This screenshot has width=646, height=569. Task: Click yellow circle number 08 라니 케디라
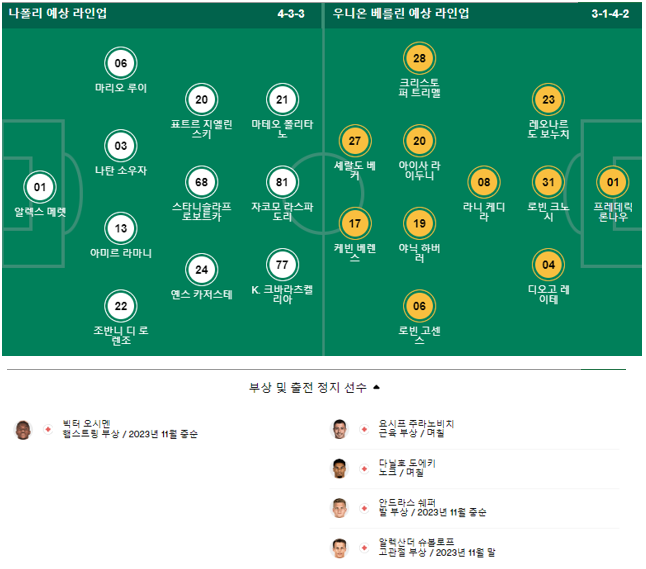[484, 182]
